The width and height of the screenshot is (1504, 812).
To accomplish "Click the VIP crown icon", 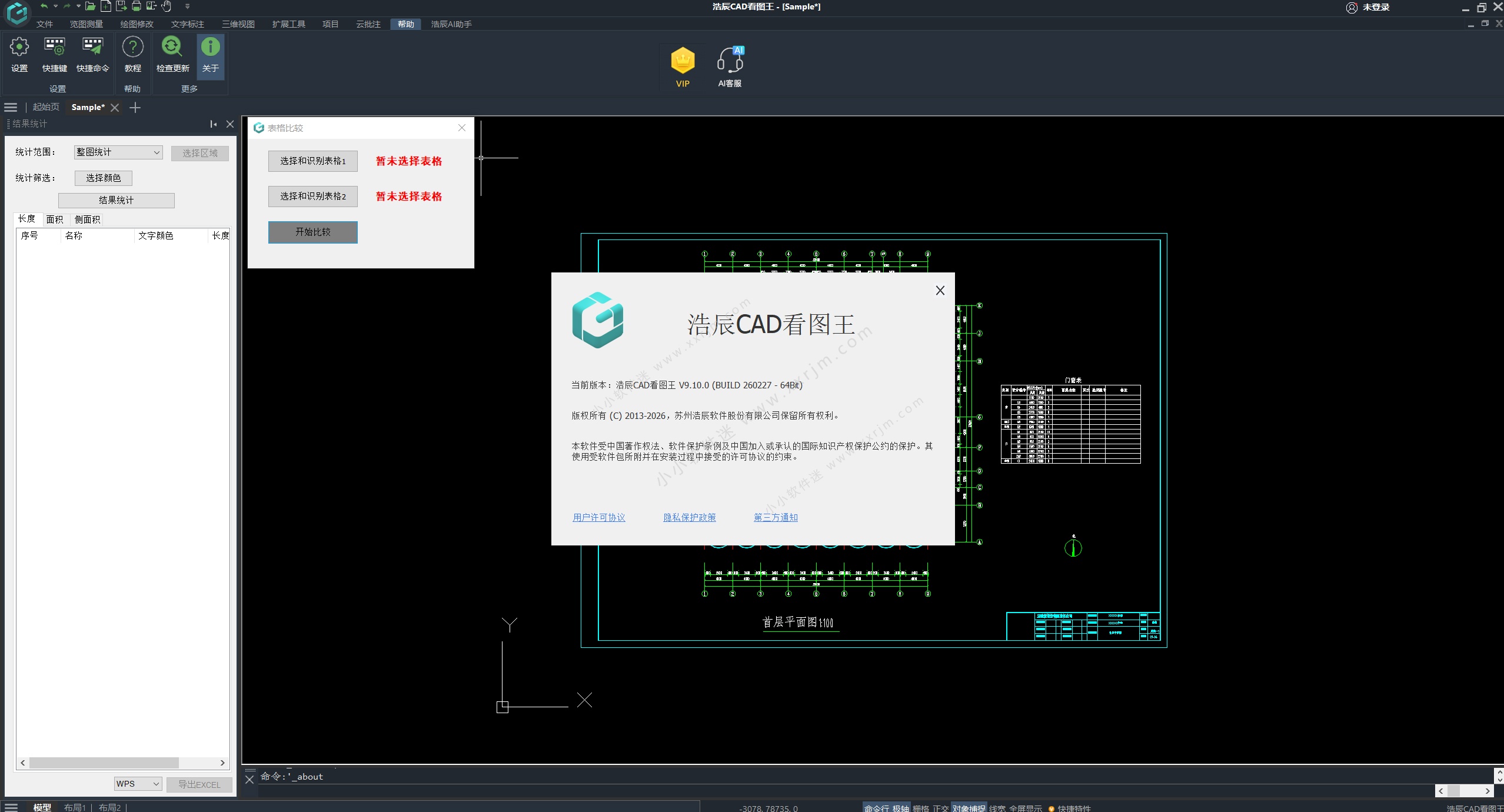I will pyautogui.click(x=683, y=66).
